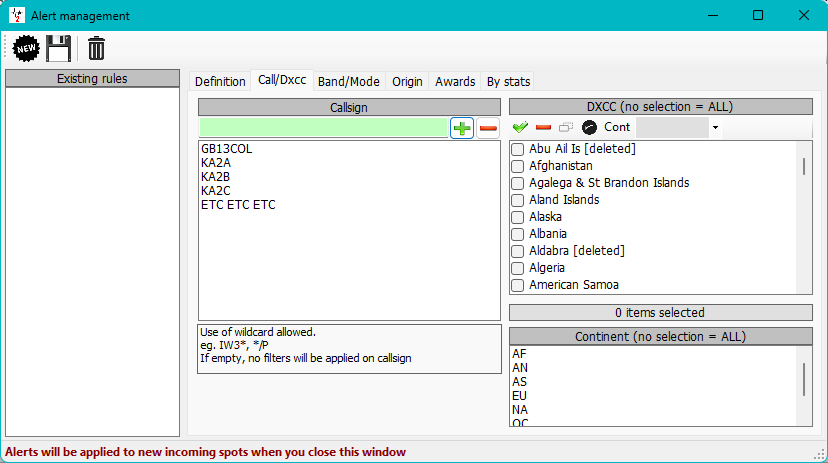The height and width of the screenshot is (463, 828).
Task: Click DXCC (no selection = ALL) header
Action: (x=661, y=107)
